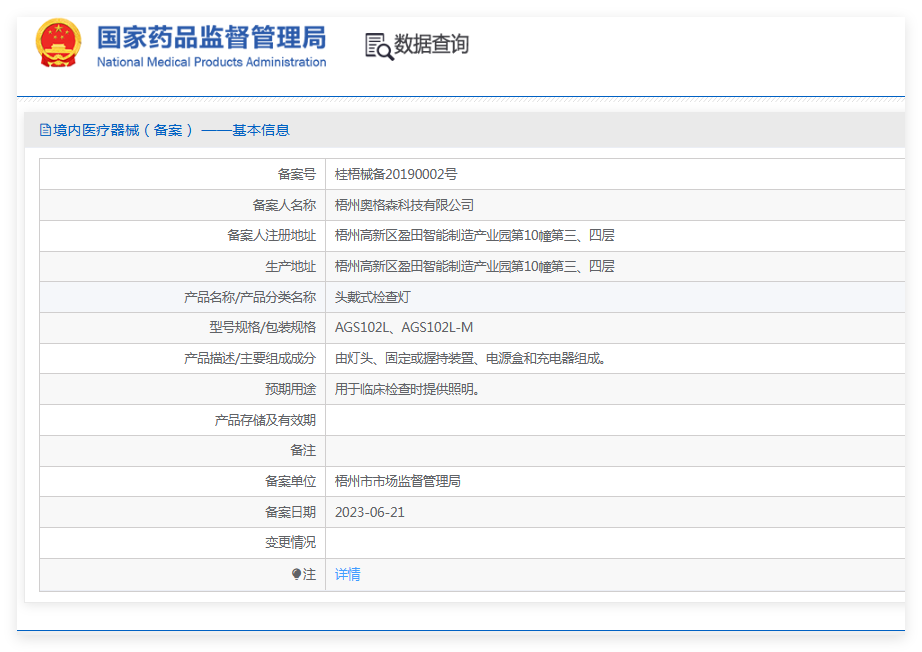Select filing number 桂梧械备20190002号
This screenshot has height=652, width=922.
[396, 174]
